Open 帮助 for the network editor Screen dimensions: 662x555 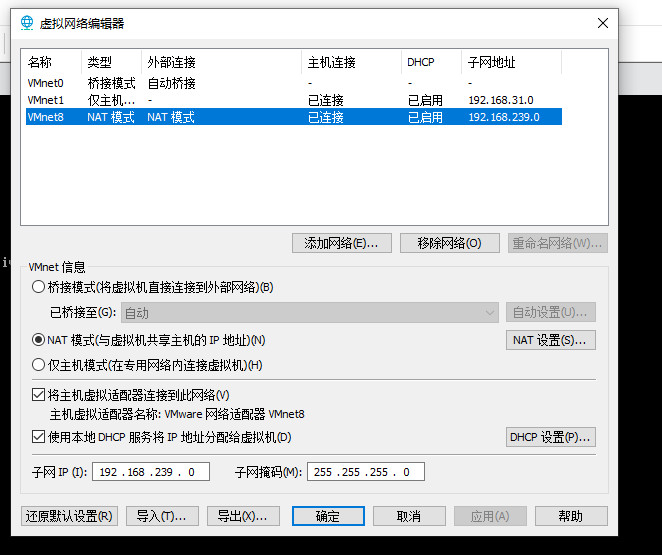pyautogui.click(x=571, y=516)
